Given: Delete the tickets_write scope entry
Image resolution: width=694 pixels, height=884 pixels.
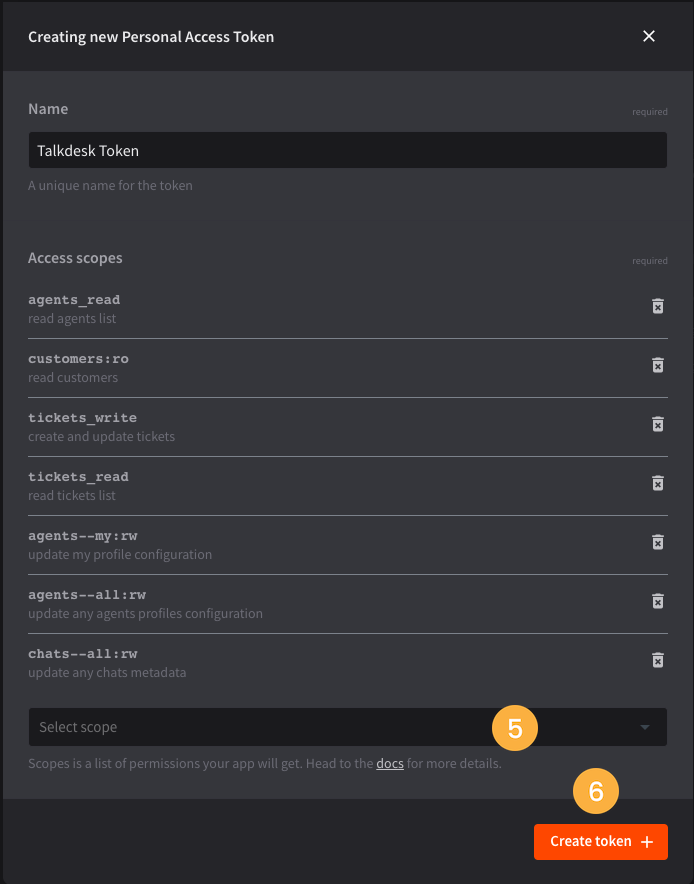Looking at the screenshot, I should (657, 424).
